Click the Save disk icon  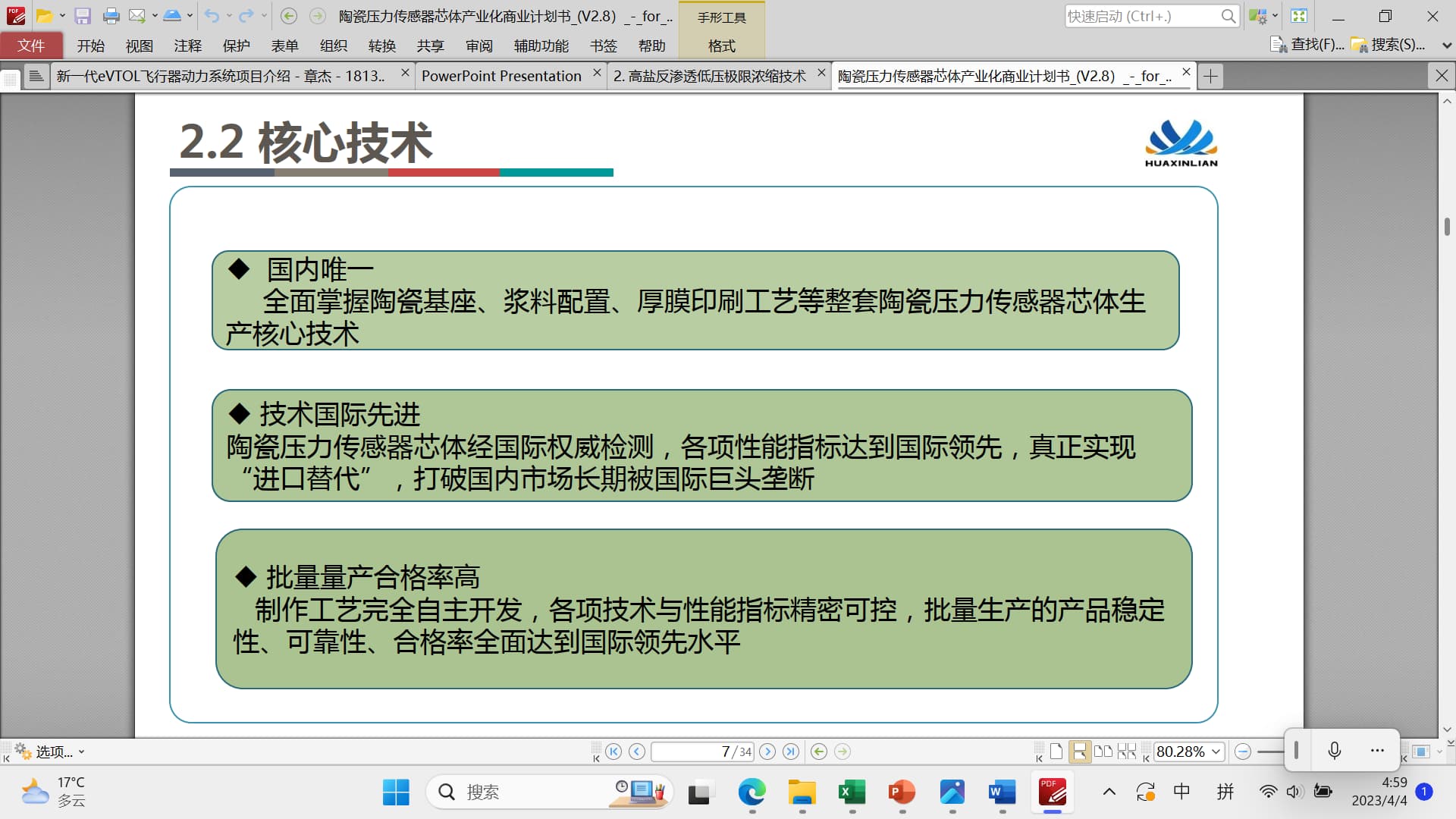83,16
